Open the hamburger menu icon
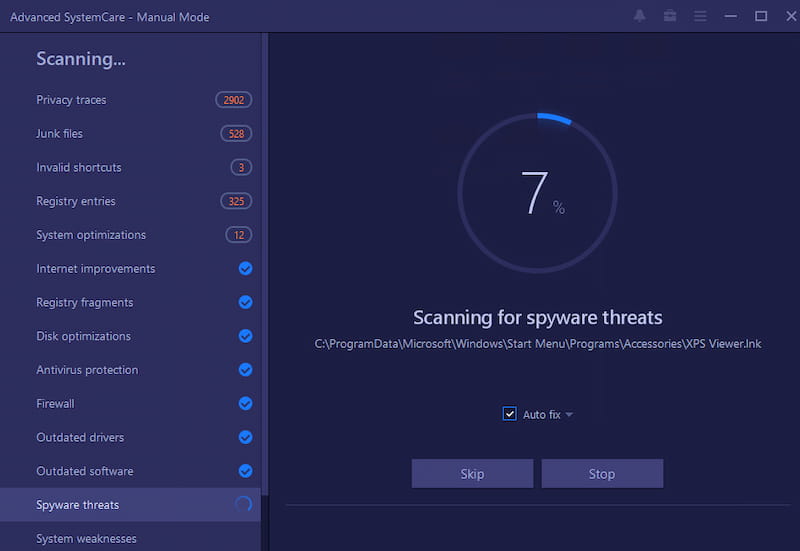 pos(700,16)
